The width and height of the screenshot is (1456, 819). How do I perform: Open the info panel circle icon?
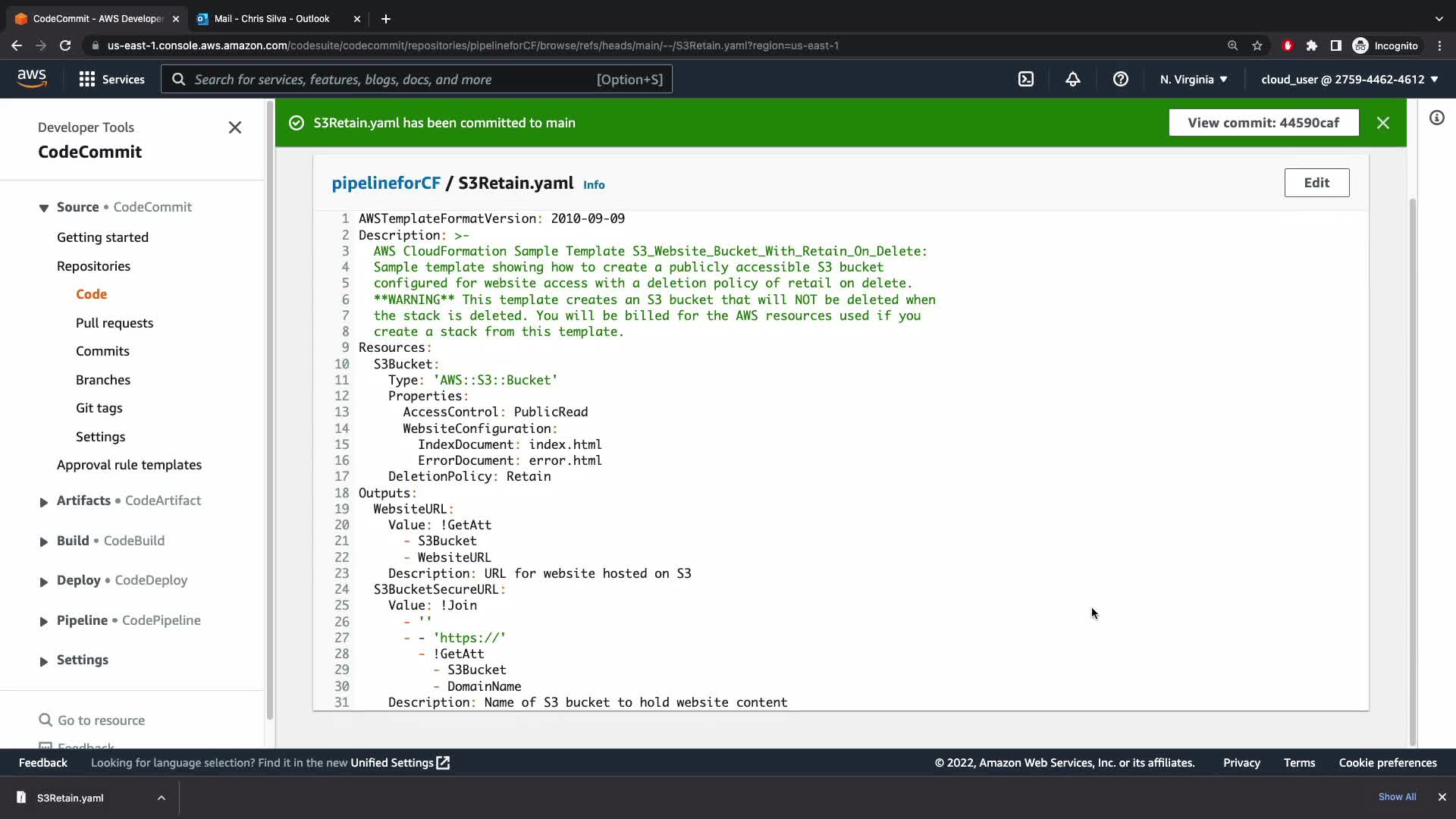click(1436, 118)
